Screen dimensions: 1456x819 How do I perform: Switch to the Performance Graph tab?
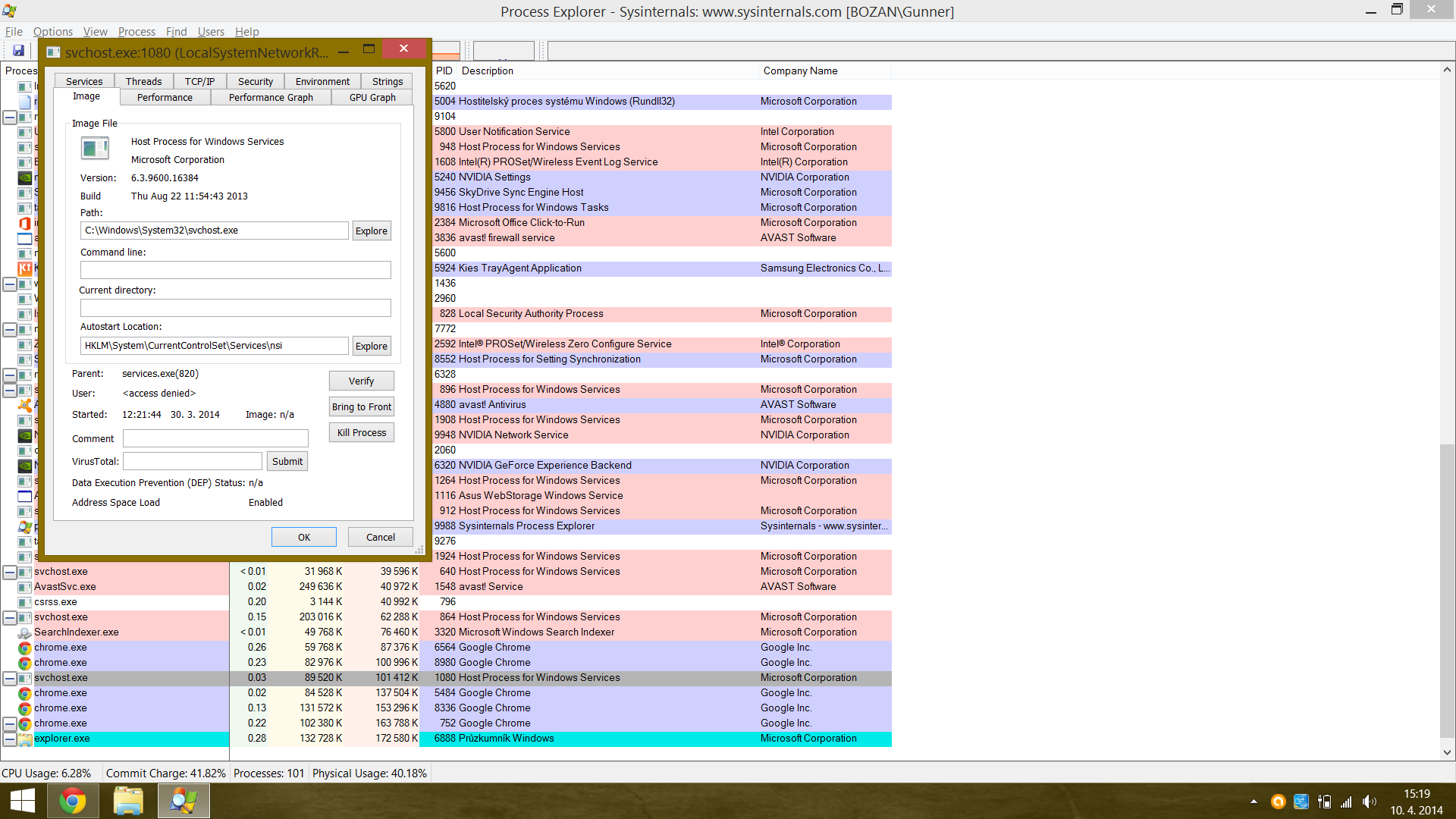tap(271, 97)
